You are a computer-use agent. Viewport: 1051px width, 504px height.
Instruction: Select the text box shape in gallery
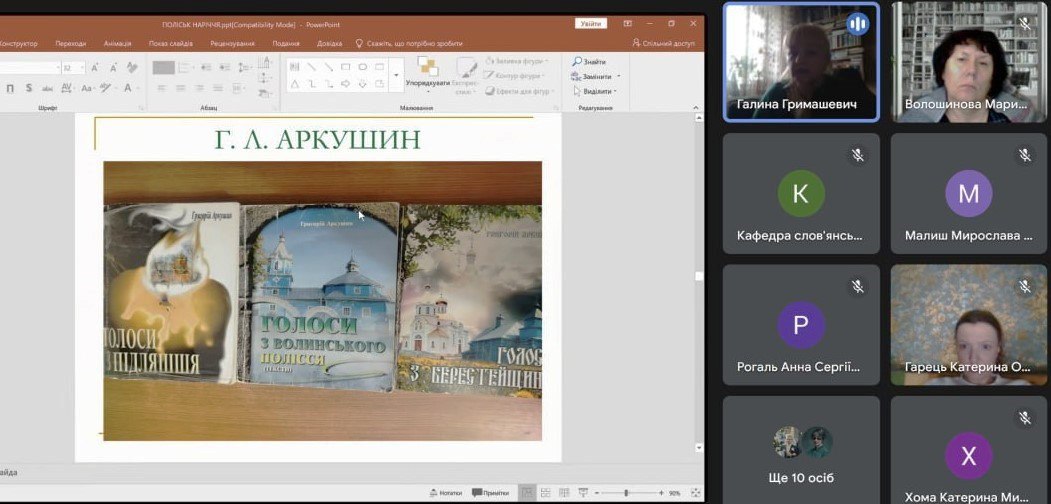294,67
